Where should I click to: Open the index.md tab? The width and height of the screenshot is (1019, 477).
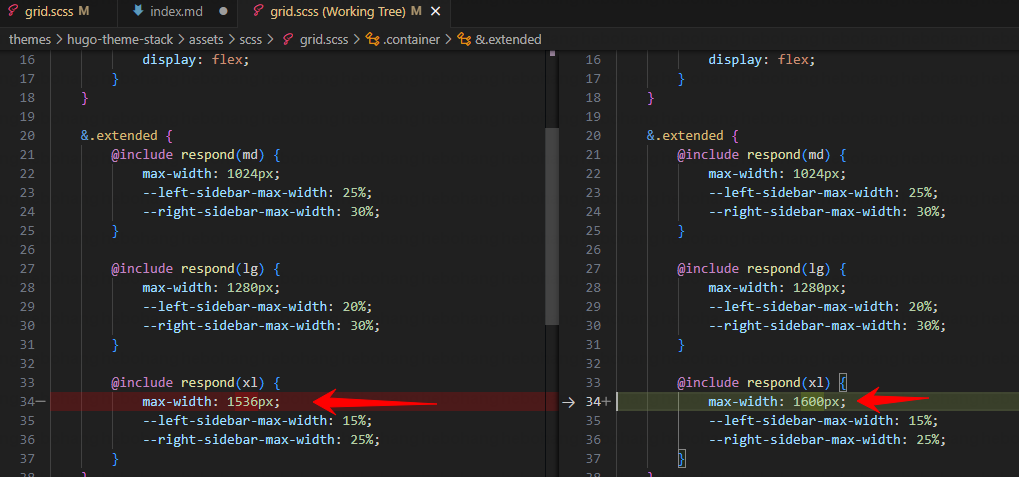click(x=177, y=12)
